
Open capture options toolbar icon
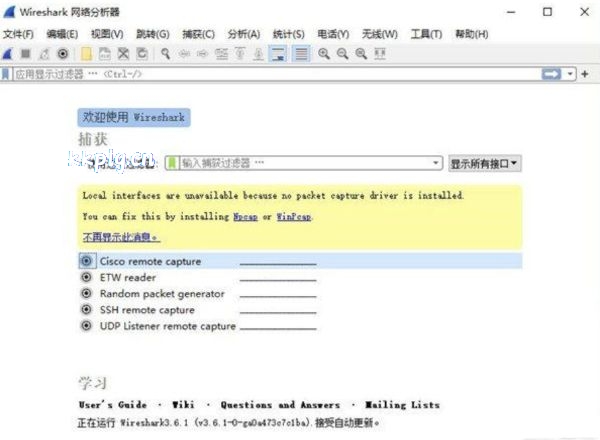(x=63, y=54)
